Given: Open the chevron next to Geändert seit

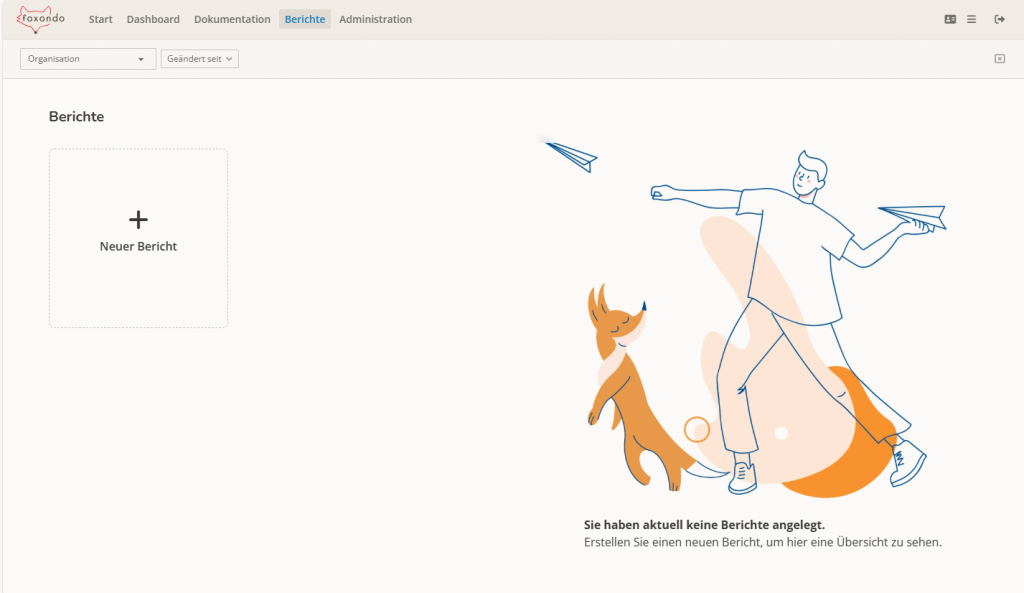Looking at the screenshot, I should 228,58.
